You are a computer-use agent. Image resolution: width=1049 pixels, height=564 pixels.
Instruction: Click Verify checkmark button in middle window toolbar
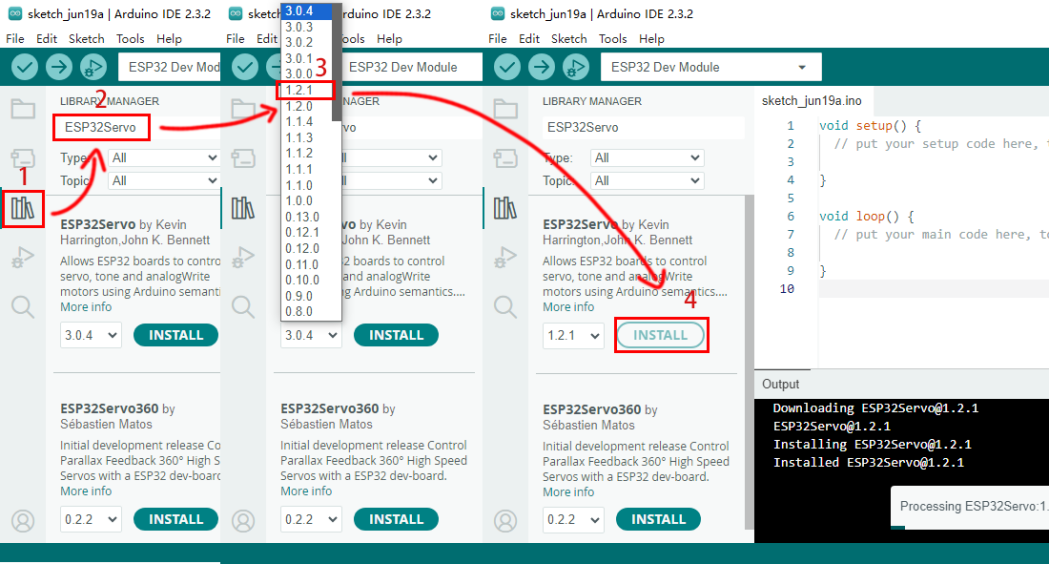(x=245, y=67)
